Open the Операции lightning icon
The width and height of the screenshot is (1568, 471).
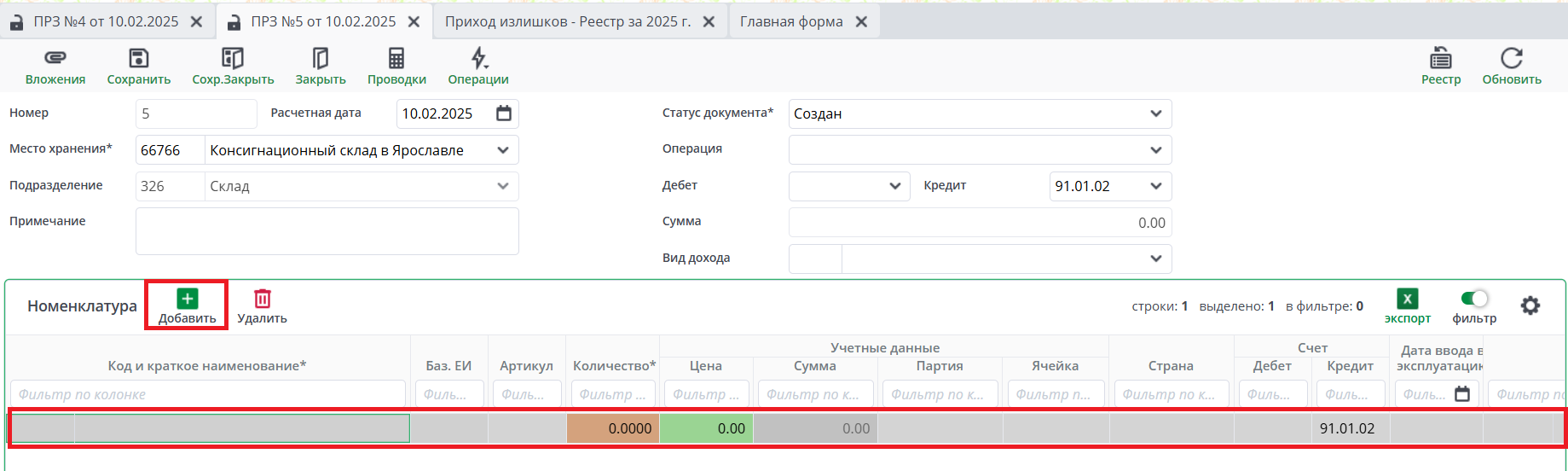coord(478,59)
